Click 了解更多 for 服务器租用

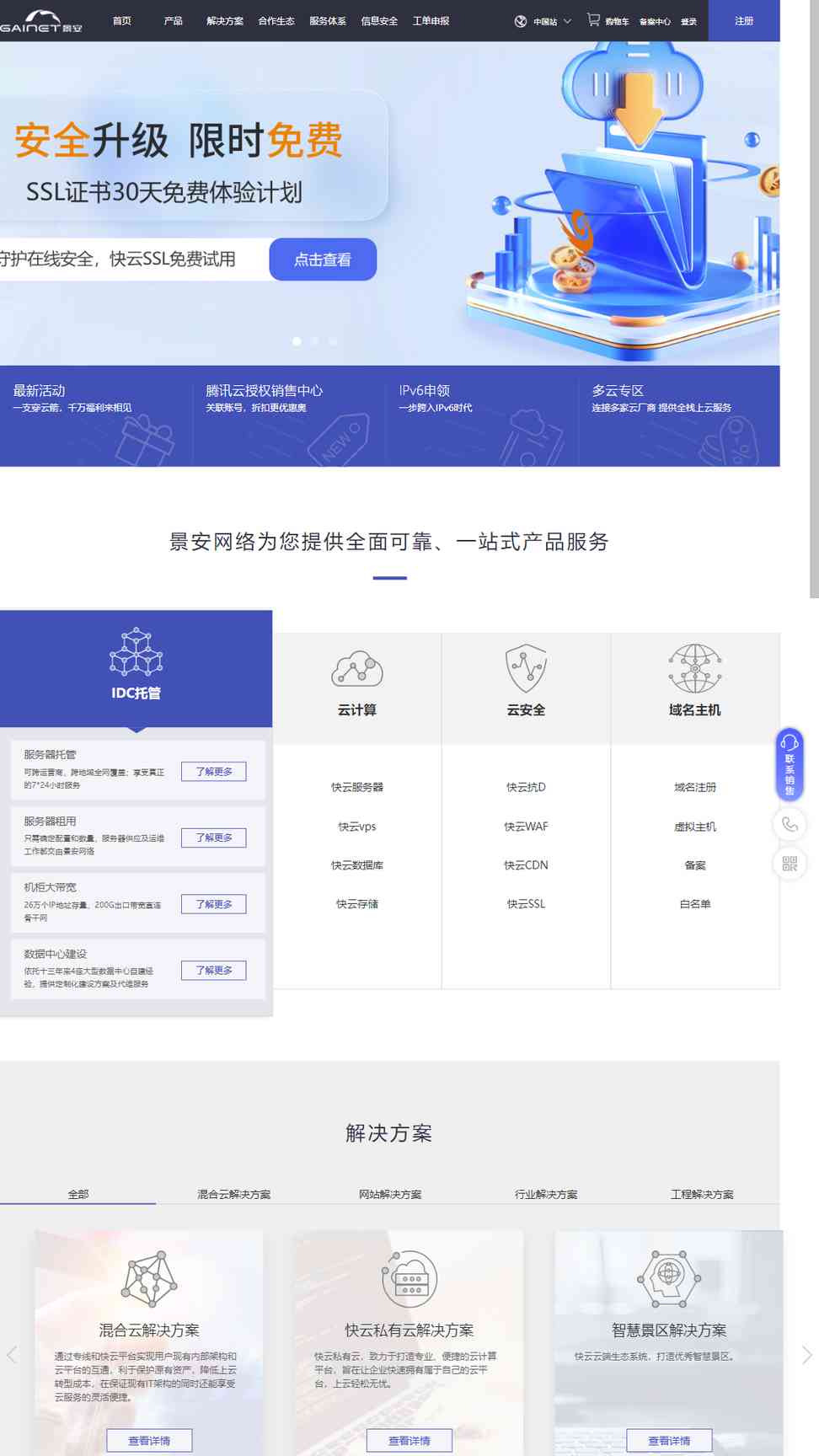(214, 838)
